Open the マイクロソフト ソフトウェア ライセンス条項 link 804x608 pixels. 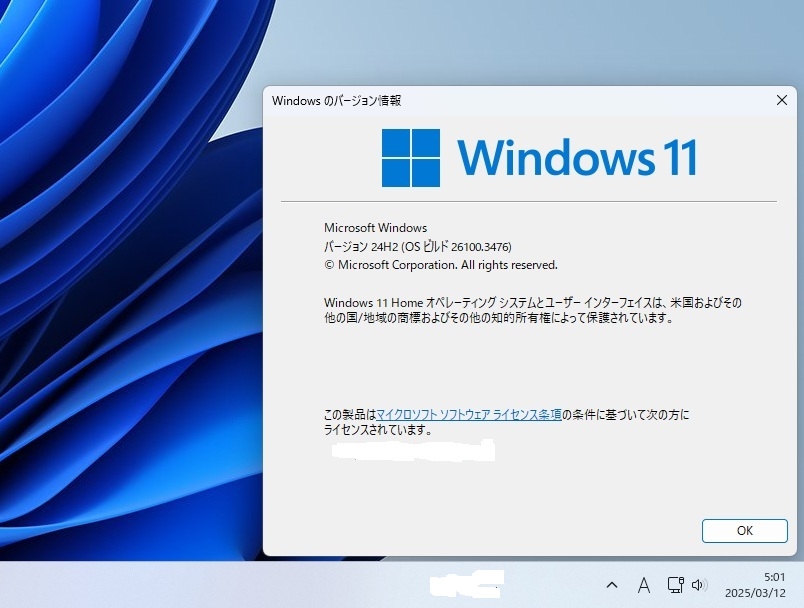tap(469, 414)
